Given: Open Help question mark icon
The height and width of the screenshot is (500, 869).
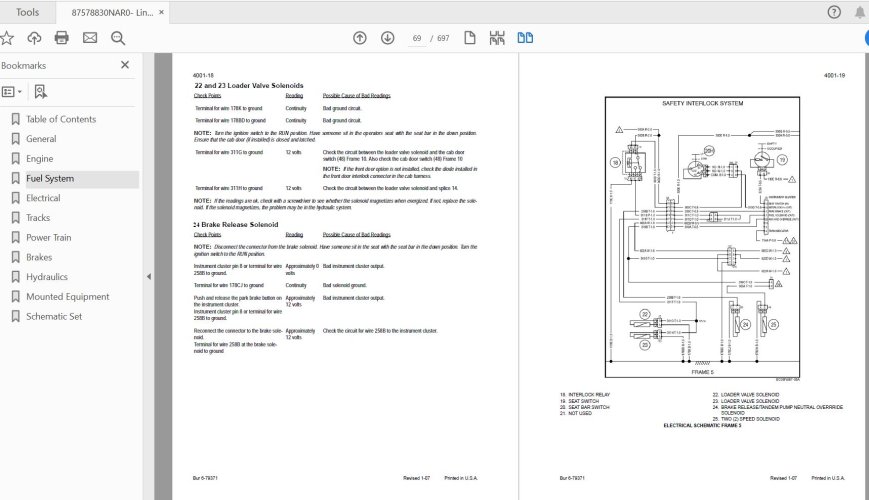Looking at the screenshot, I should pos(834,12).
